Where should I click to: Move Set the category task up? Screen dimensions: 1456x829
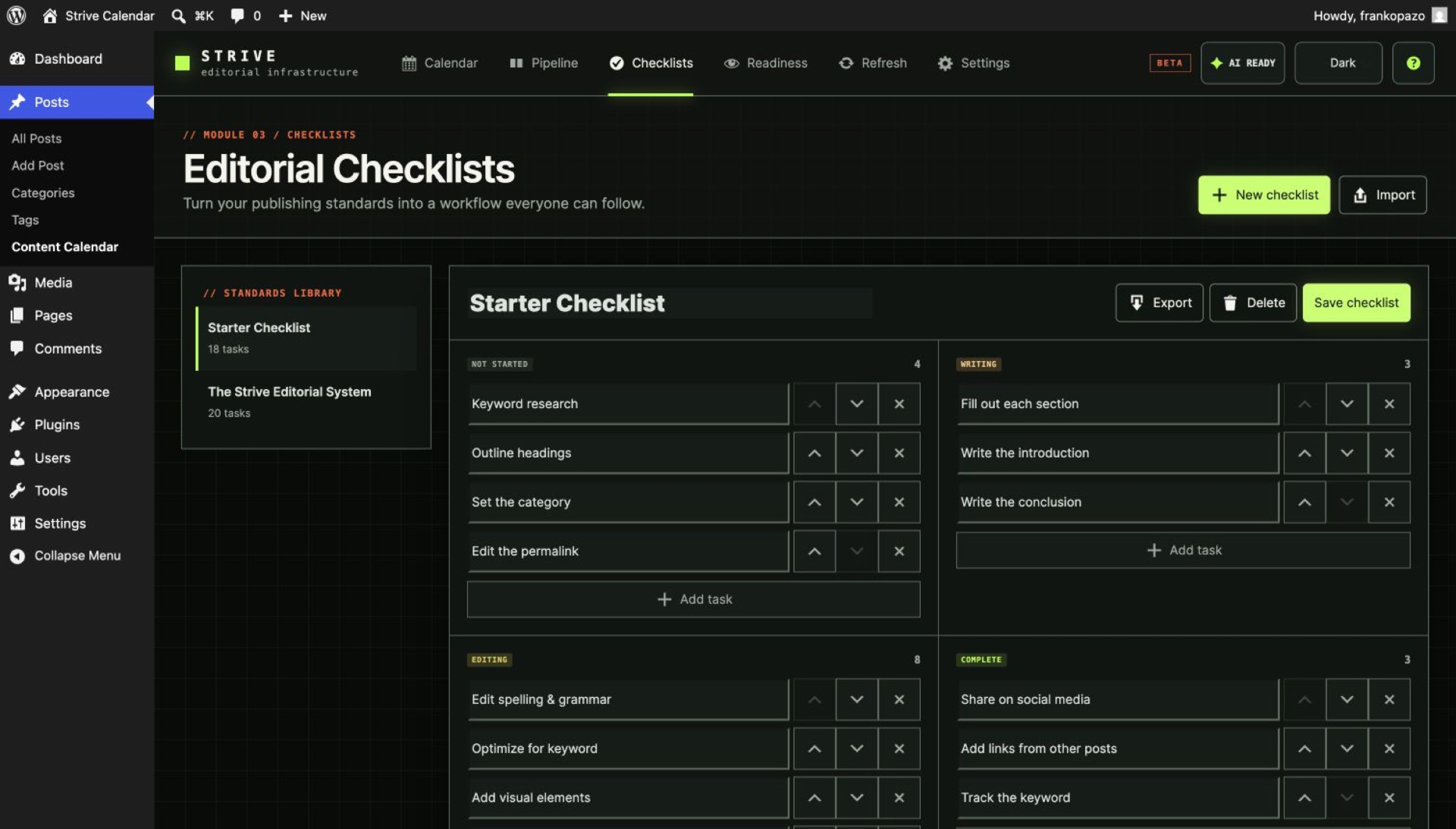pos(814,502)
